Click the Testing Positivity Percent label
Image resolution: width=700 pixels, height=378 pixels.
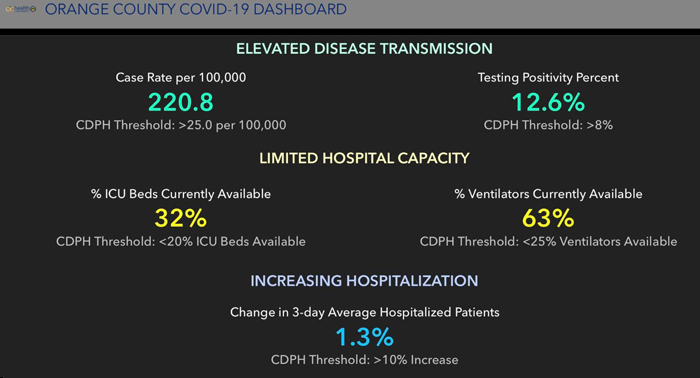pyautogui.click(x=548, y=78)
